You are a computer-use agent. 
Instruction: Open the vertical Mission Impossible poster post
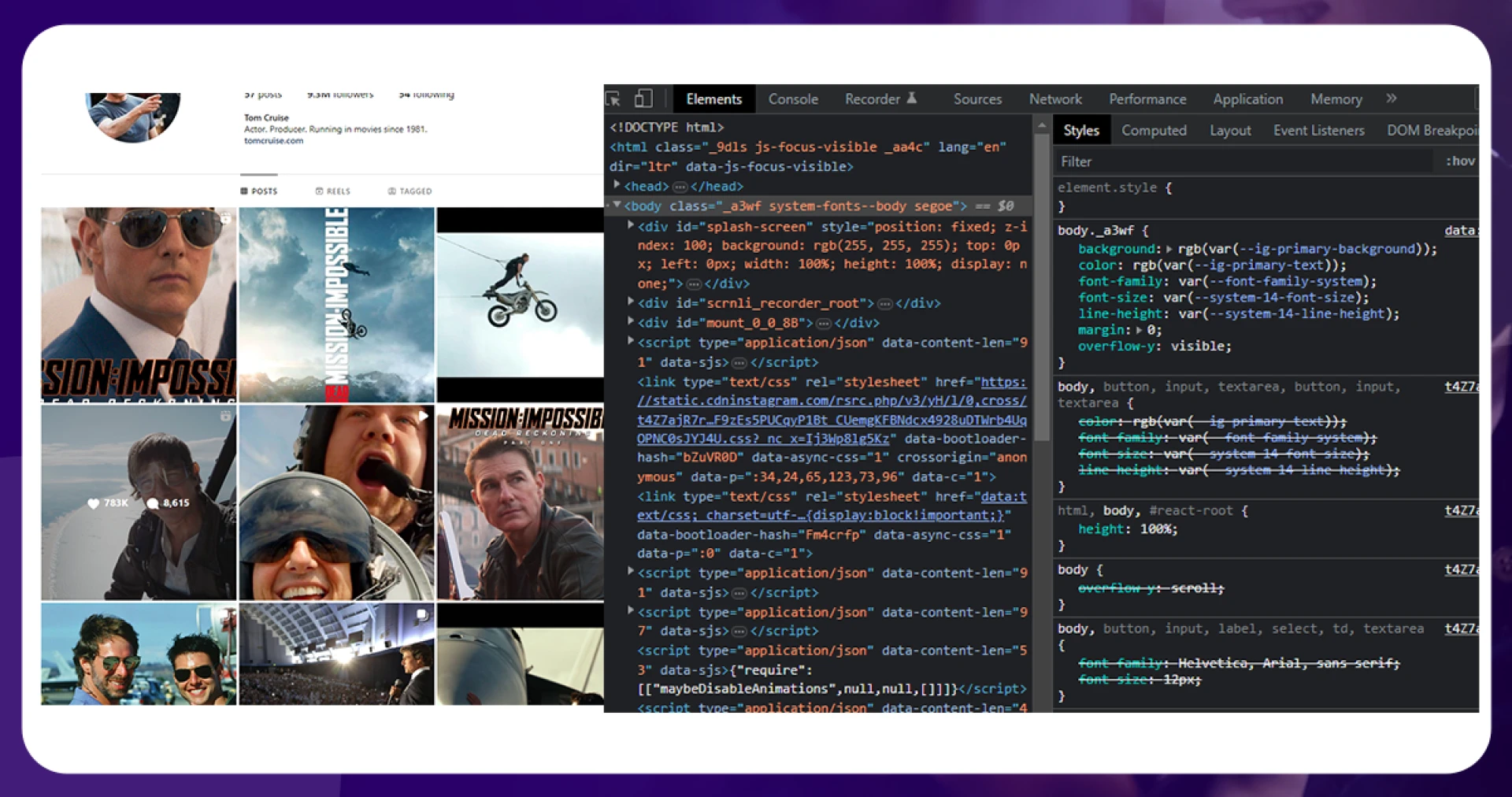pyautogui.click(x=336, y=304)
